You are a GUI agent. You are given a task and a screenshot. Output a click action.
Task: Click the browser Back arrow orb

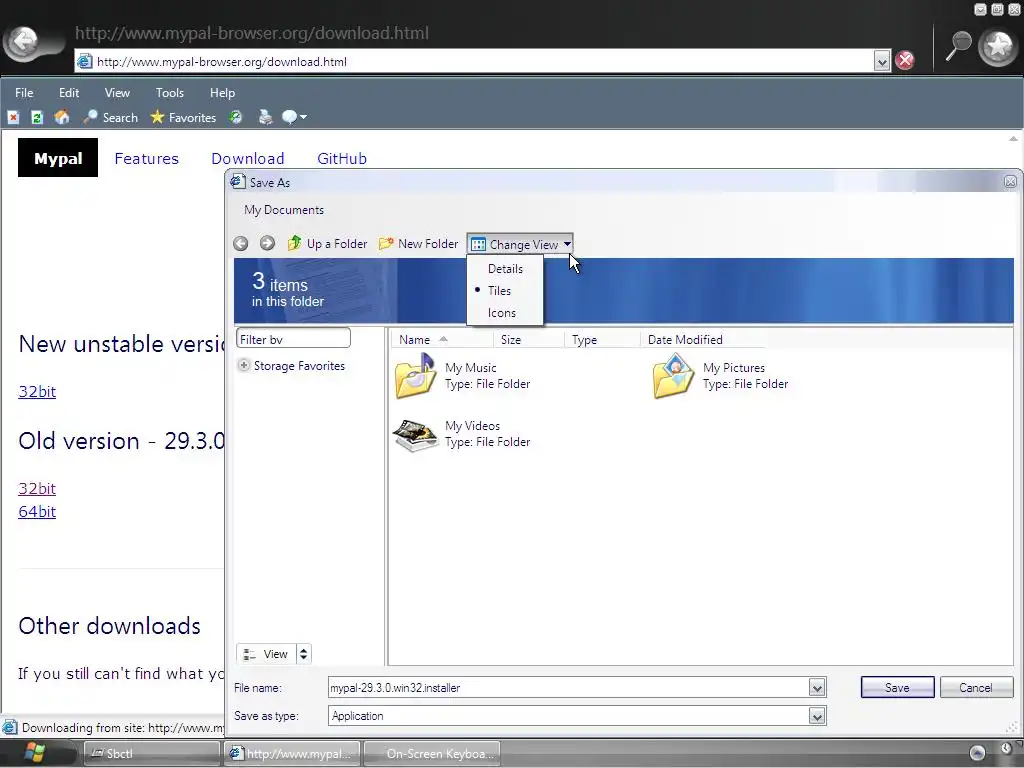[x=25, y=43]
